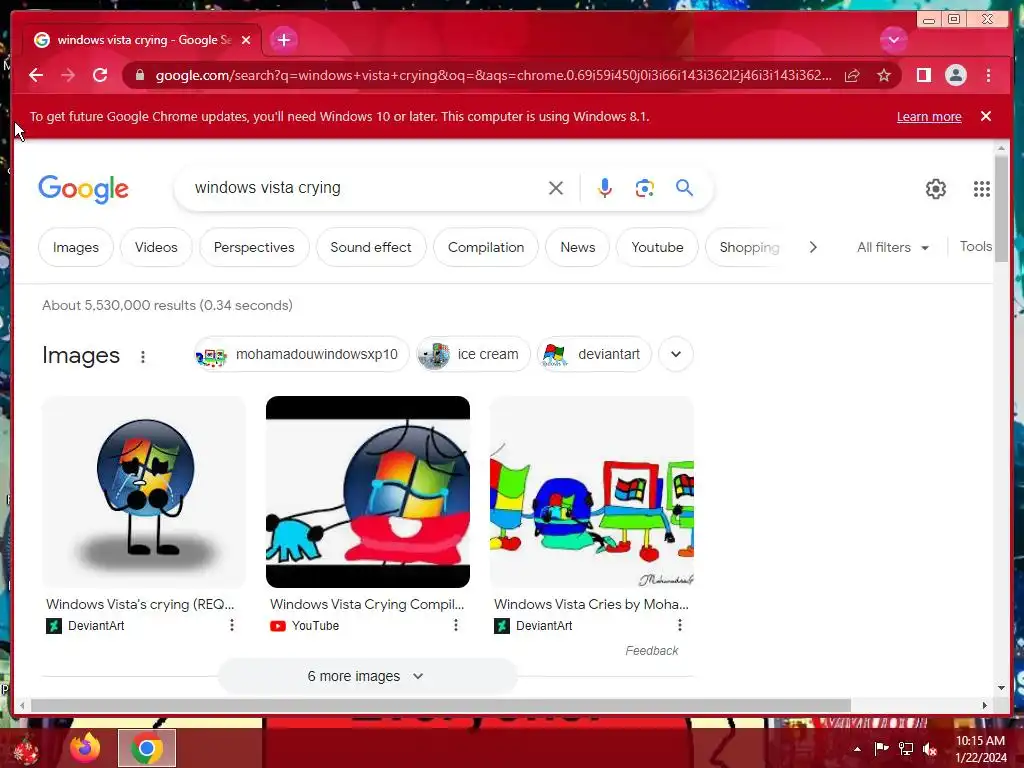Open options for Windows Vista's crying result
1024x768 pixels.
(231, 625)
